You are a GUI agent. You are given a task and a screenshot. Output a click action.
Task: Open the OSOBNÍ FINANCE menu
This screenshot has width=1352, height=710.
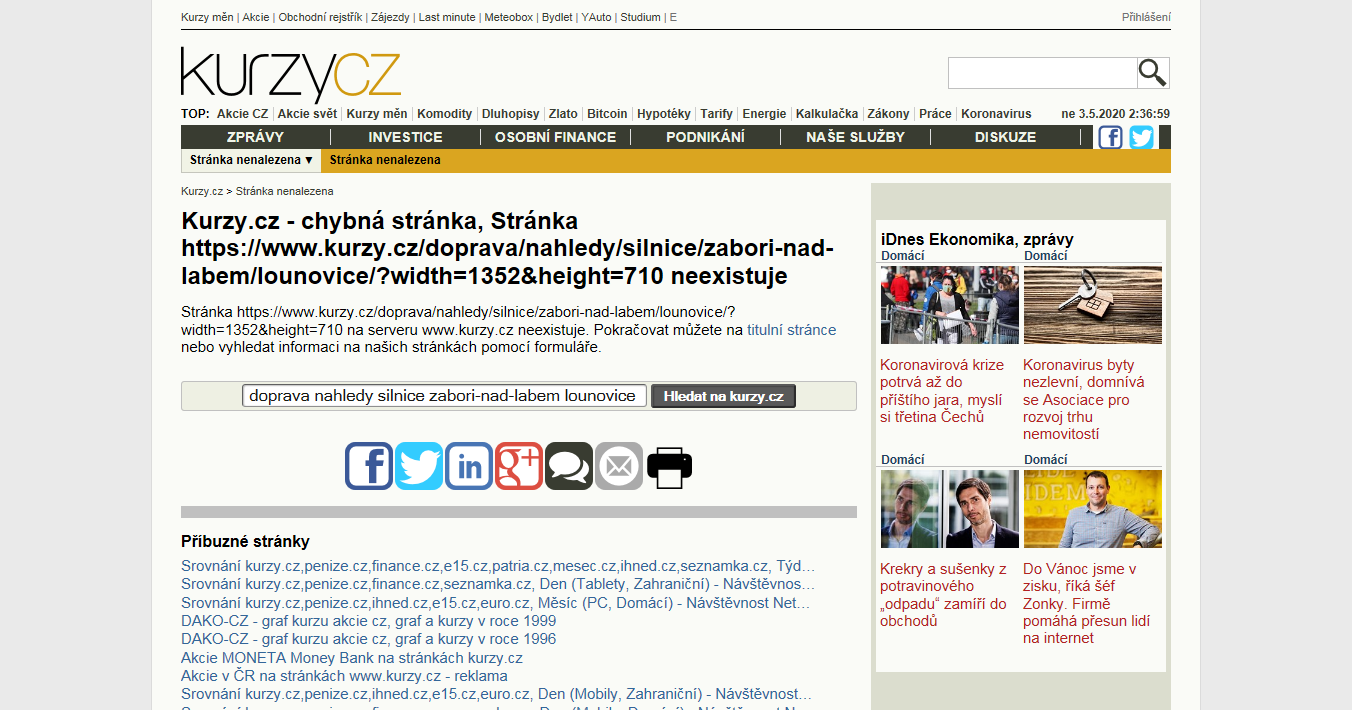pos(555,137)
